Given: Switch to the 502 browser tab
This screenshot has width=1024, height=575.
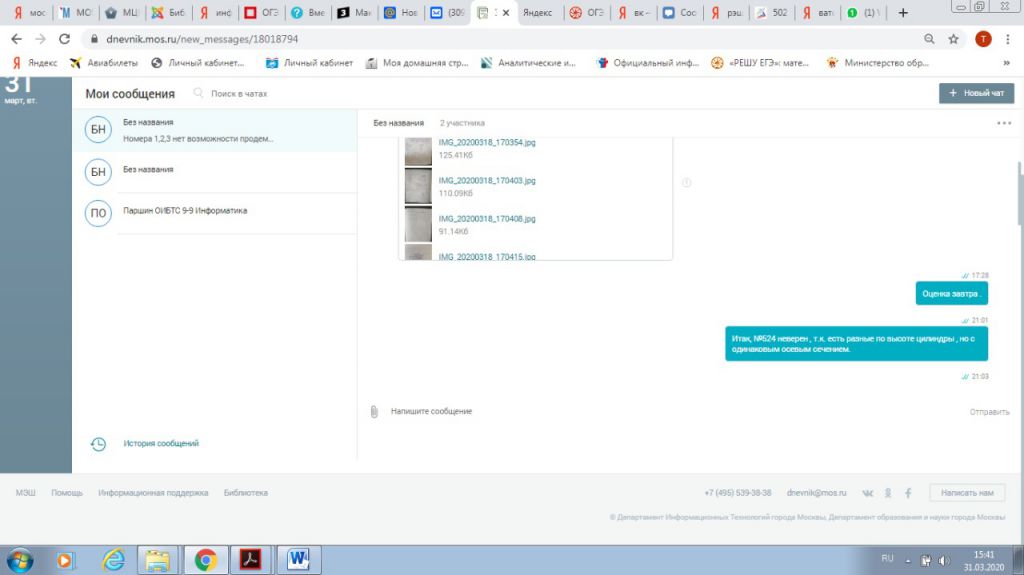Looking at the screenshot, I should [773, 12].
